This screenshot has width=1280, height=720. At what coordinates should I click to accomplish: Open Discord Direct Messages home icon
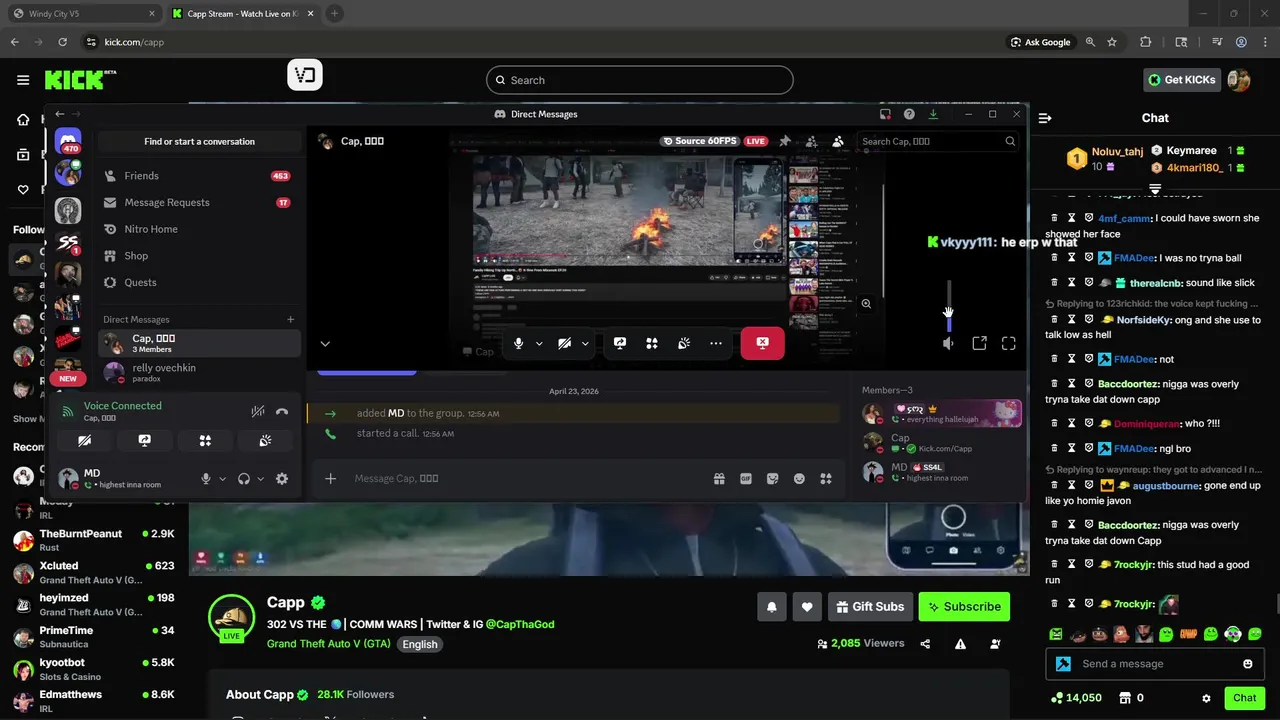(68, 141)
